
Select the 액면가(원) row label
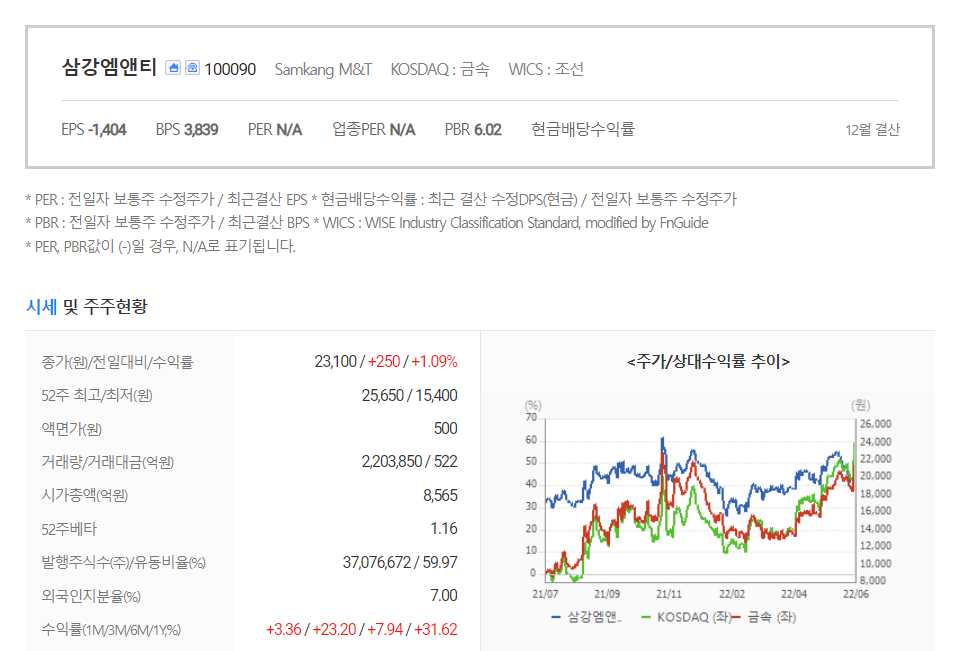[71, 429]
